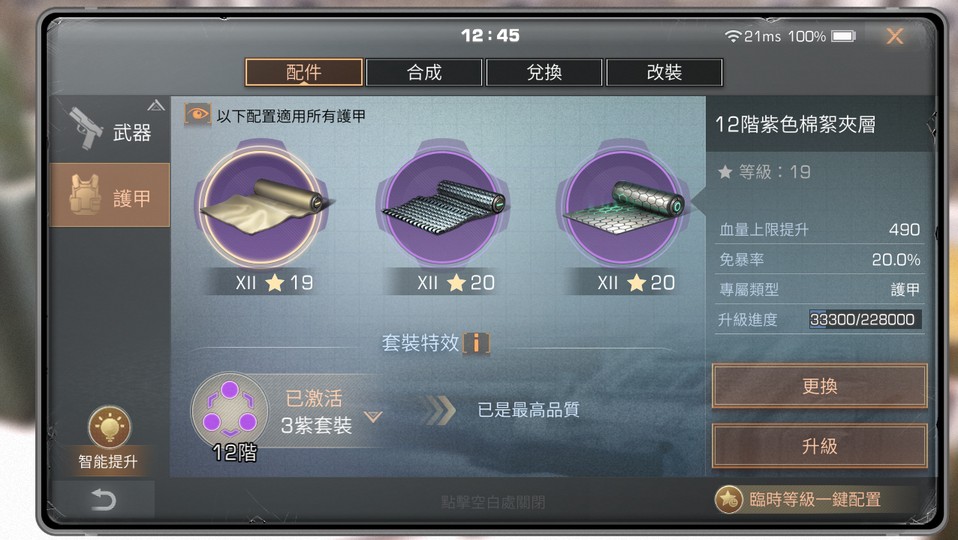Select the 護甲 armor category

(109, 195)
